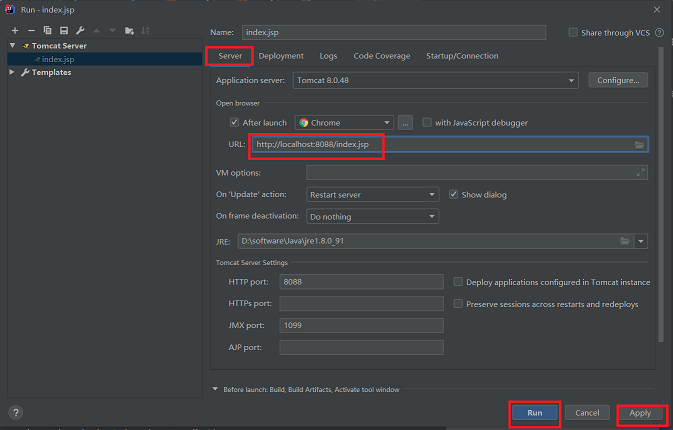
Task: Click the add new configuration plus icon
Action: click(15, 32)
